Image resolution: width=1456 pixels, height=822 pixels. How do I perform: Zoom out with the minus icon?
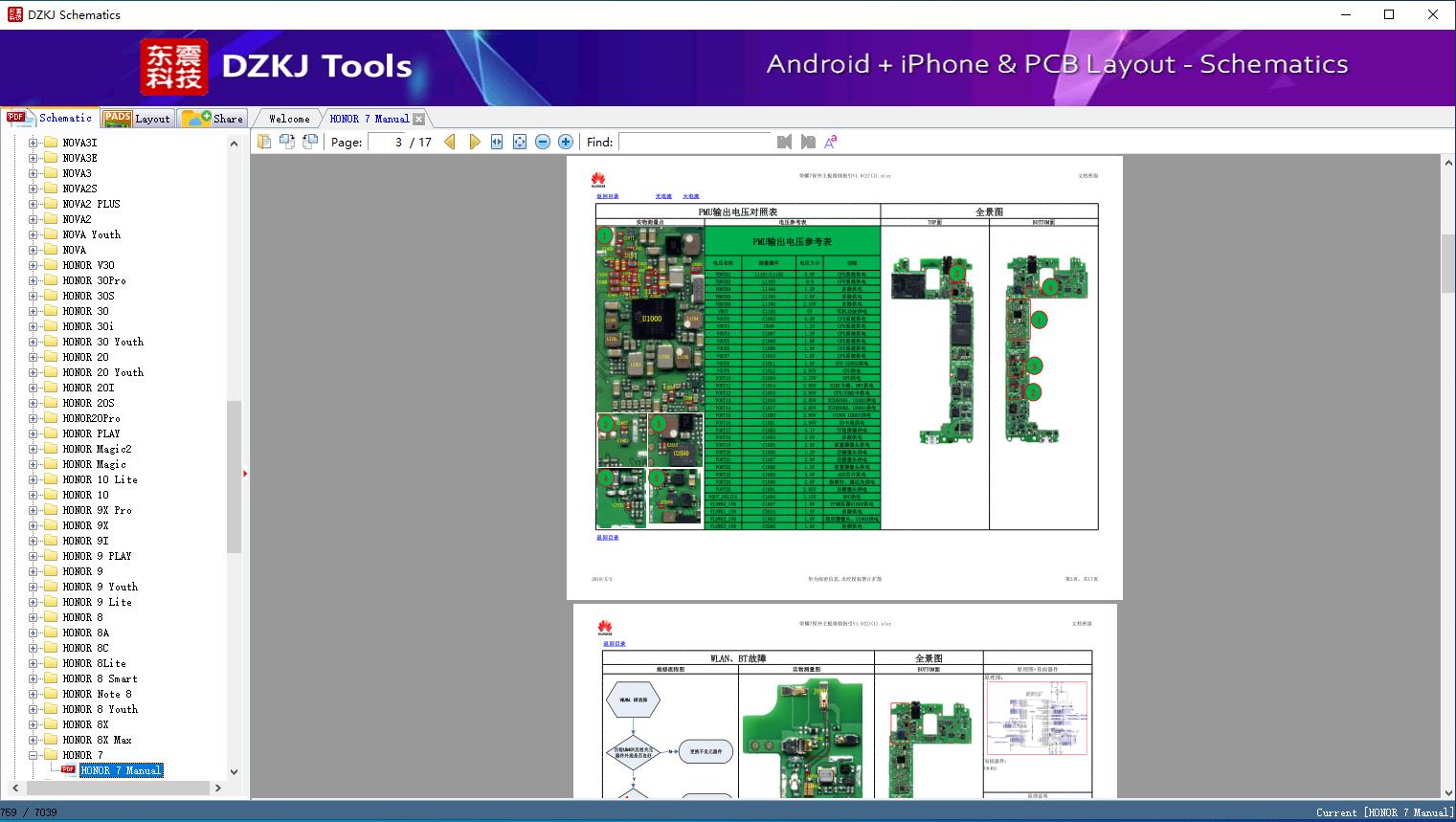coord(543,142)
